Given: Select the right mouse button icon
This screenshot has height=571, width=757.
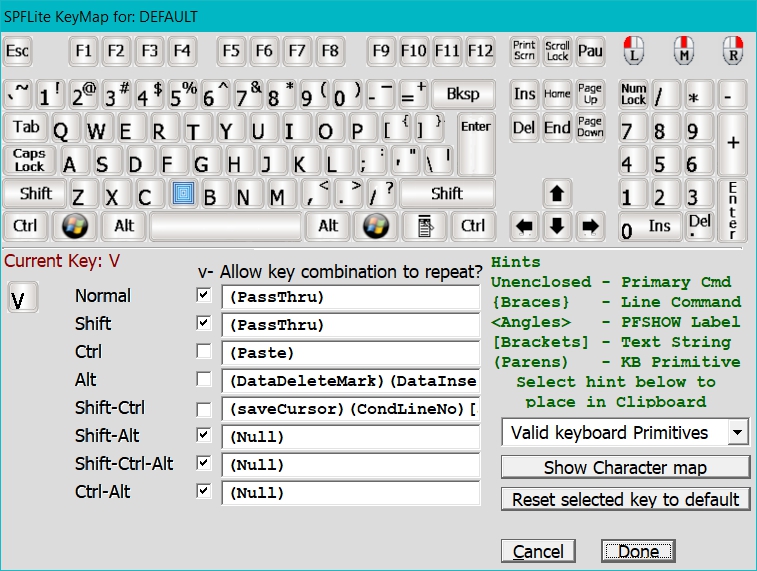Looking at the screenshot, I should pyautogui.click(x=733, y=51).
